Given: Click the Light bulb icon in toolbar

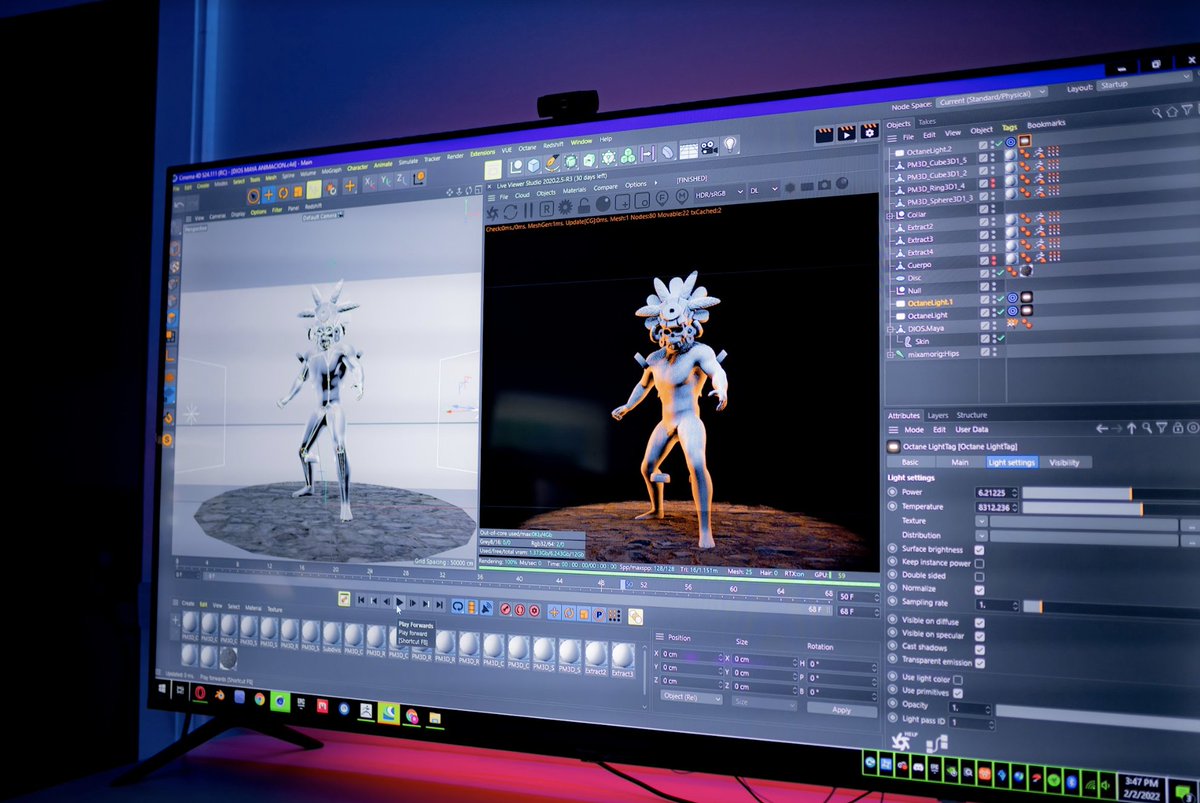Looking at the screenshot, I should (x=730, y=143).
